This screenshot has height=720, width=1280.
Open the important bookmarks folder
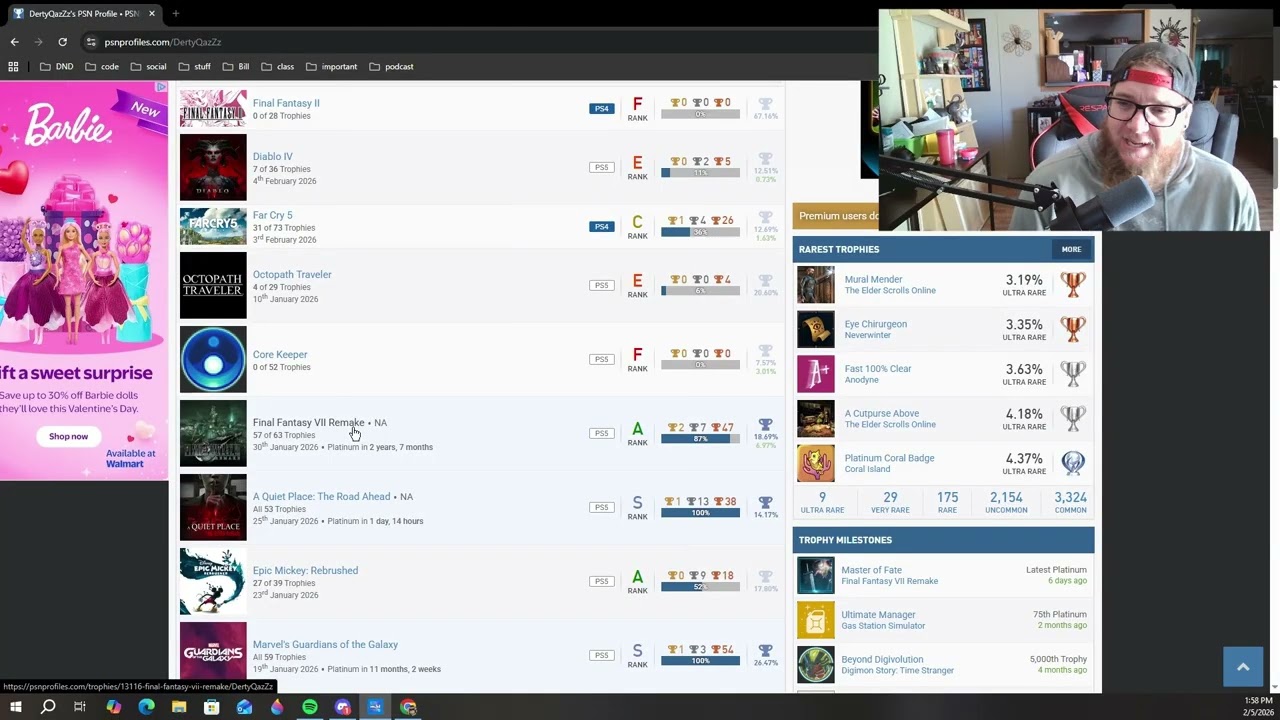pyautogui.click(x=331, y=67)
